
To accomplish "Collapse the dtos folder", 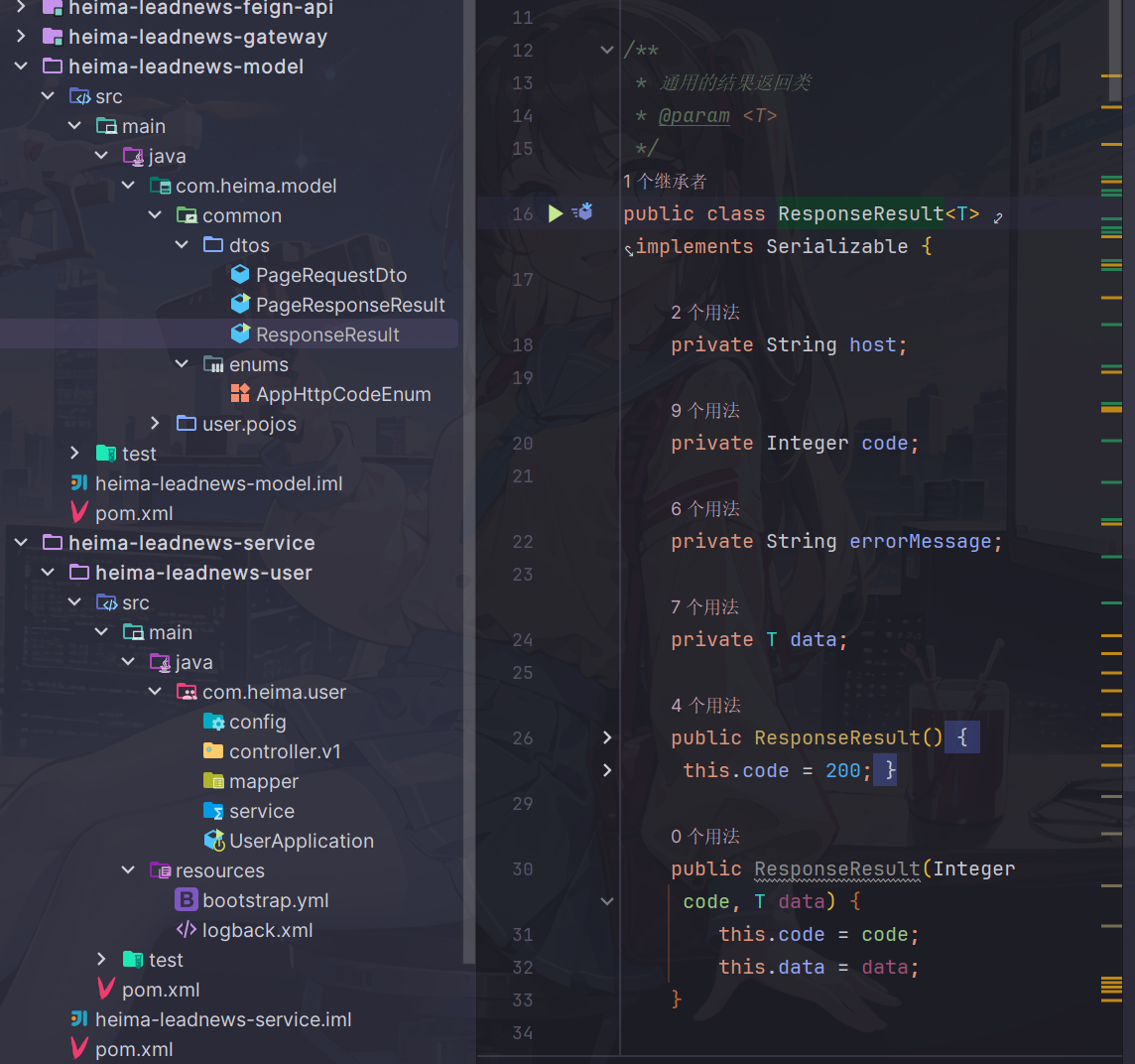I will [182, 245].
